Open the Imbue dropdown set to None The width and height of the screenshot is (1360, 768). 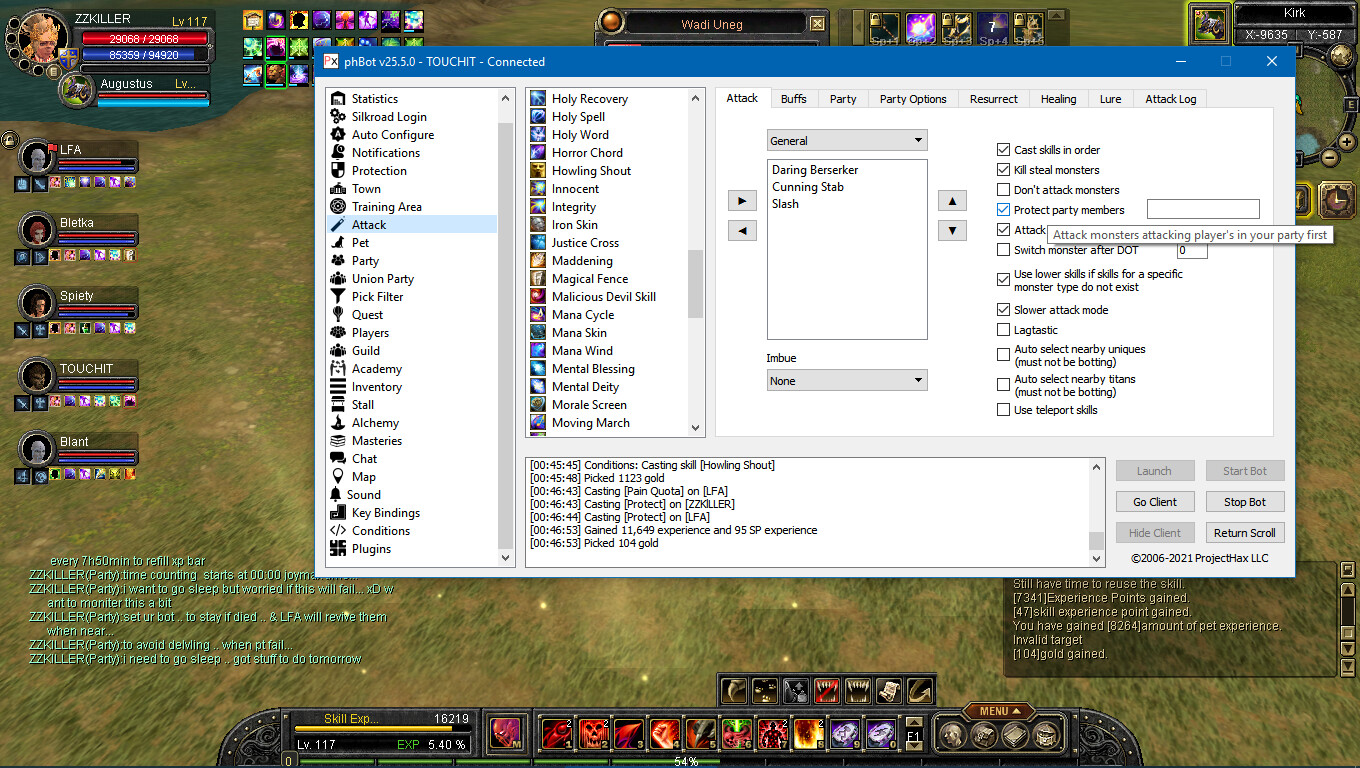click(x=846, y=381)
